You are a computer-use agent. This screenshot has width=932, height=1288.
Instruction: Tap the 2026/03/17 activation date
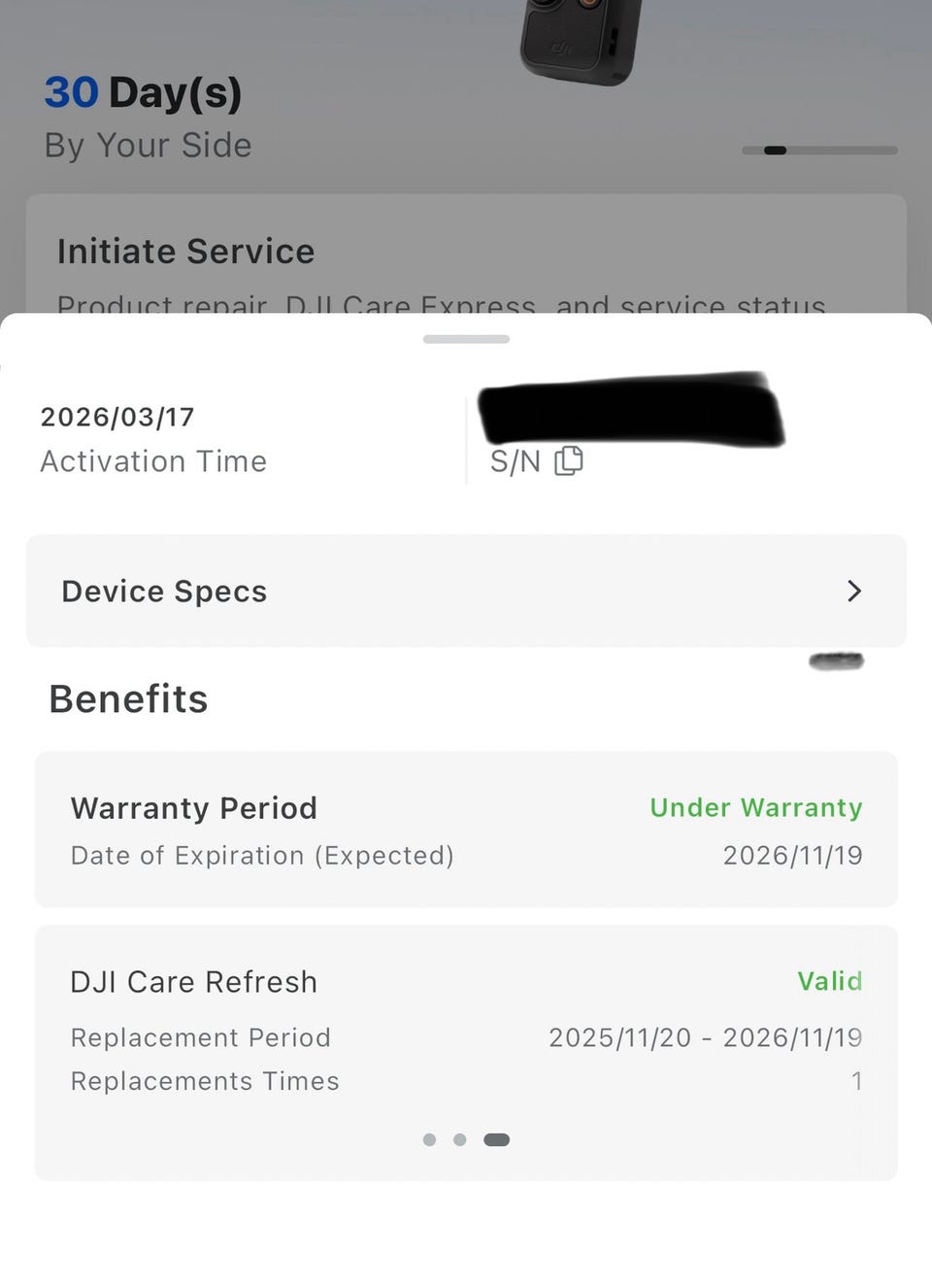point(117,417)
